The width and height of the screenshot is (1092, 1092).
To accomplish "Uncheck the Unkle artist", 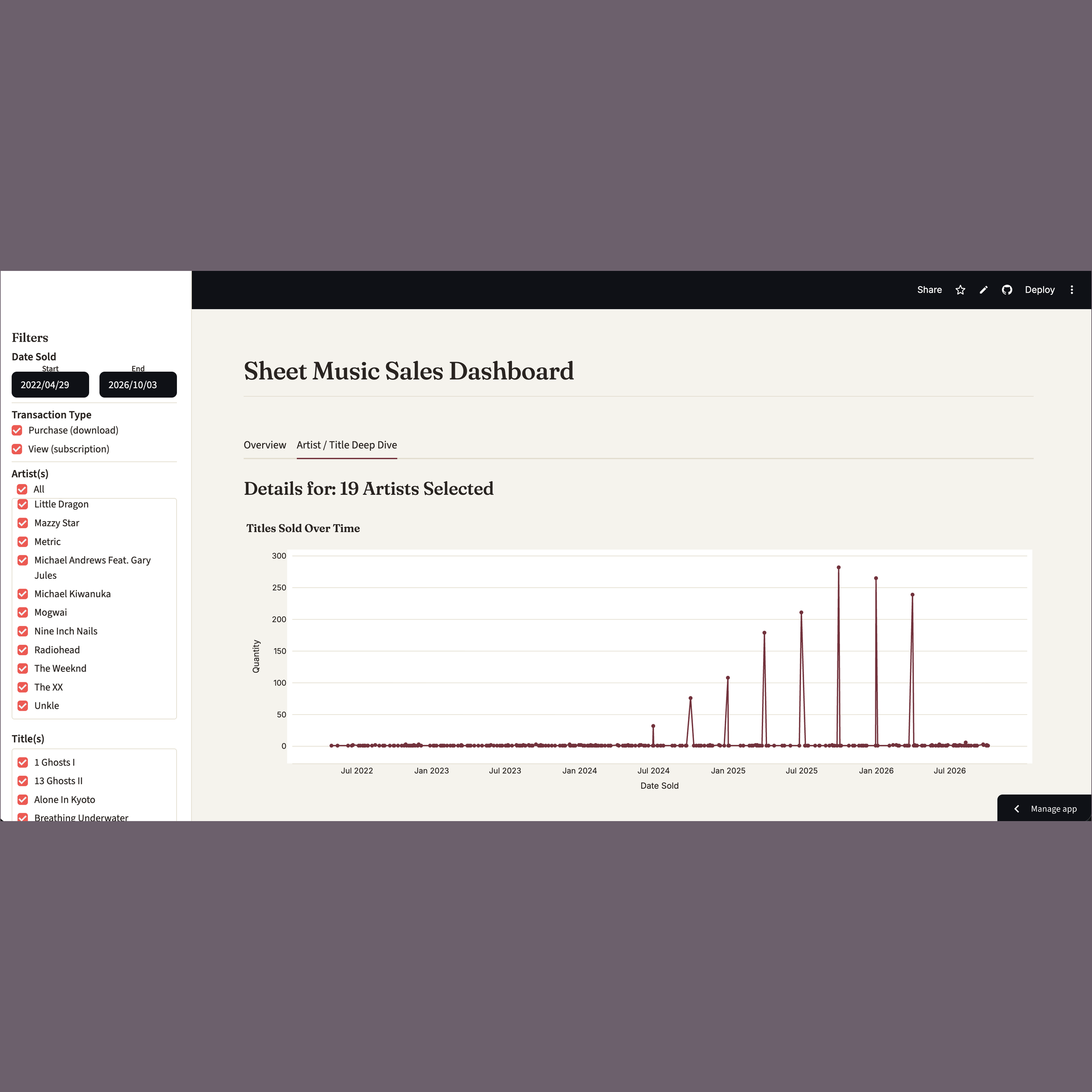I will click(x=23, y=706).
